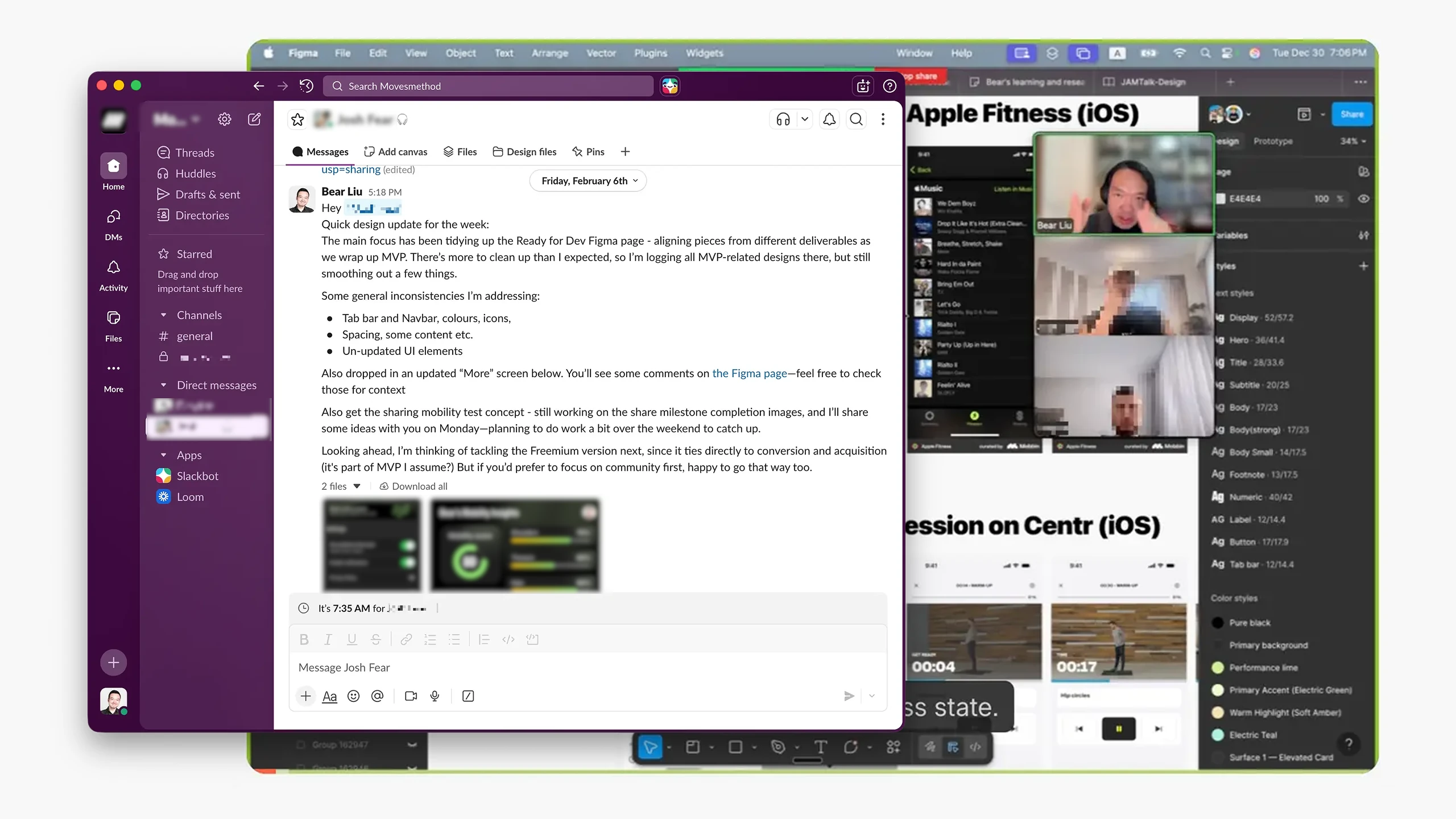1456x819 pixels.
Task: Open Figma Arrange menu
Action: [x=549, y=53]
